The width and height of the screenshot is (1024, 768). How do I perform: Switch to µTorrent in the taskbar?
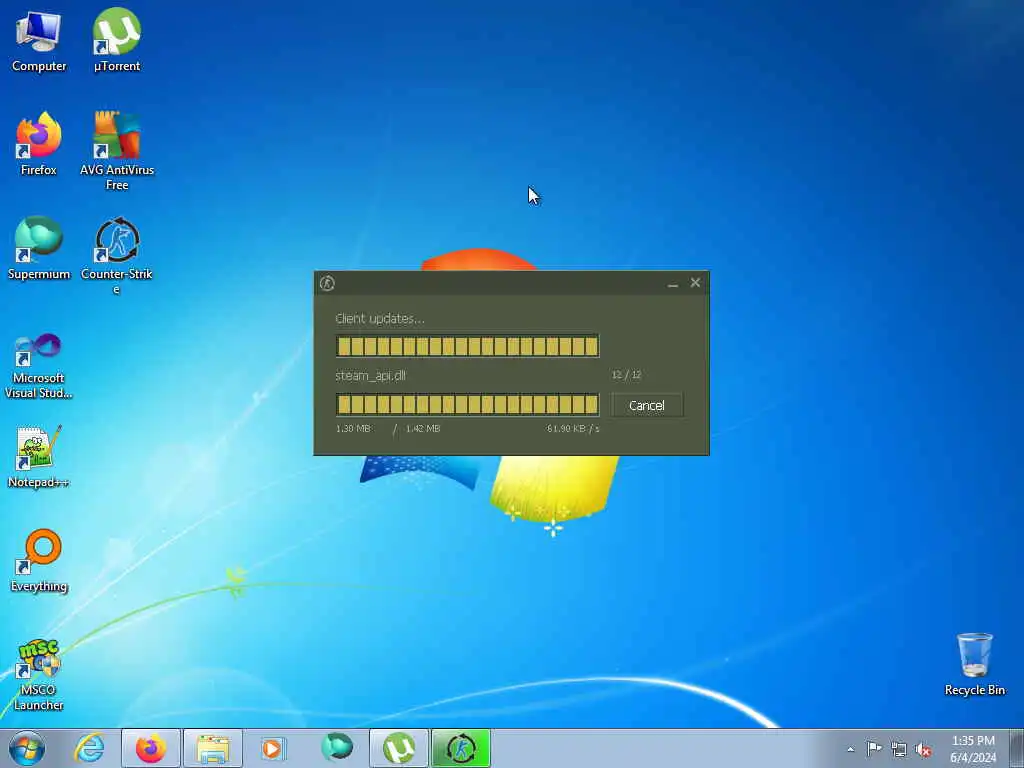tap(399, 748)
